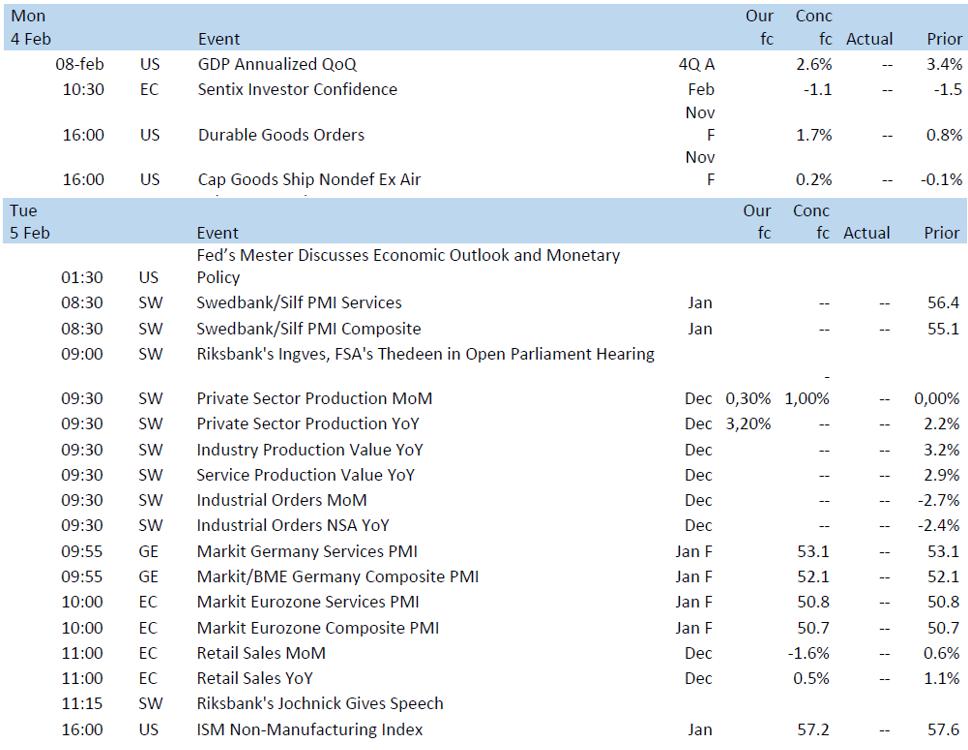Click our forecast value '0,30%'
This screenshot has width=968, height=750.
coord(748,399)
